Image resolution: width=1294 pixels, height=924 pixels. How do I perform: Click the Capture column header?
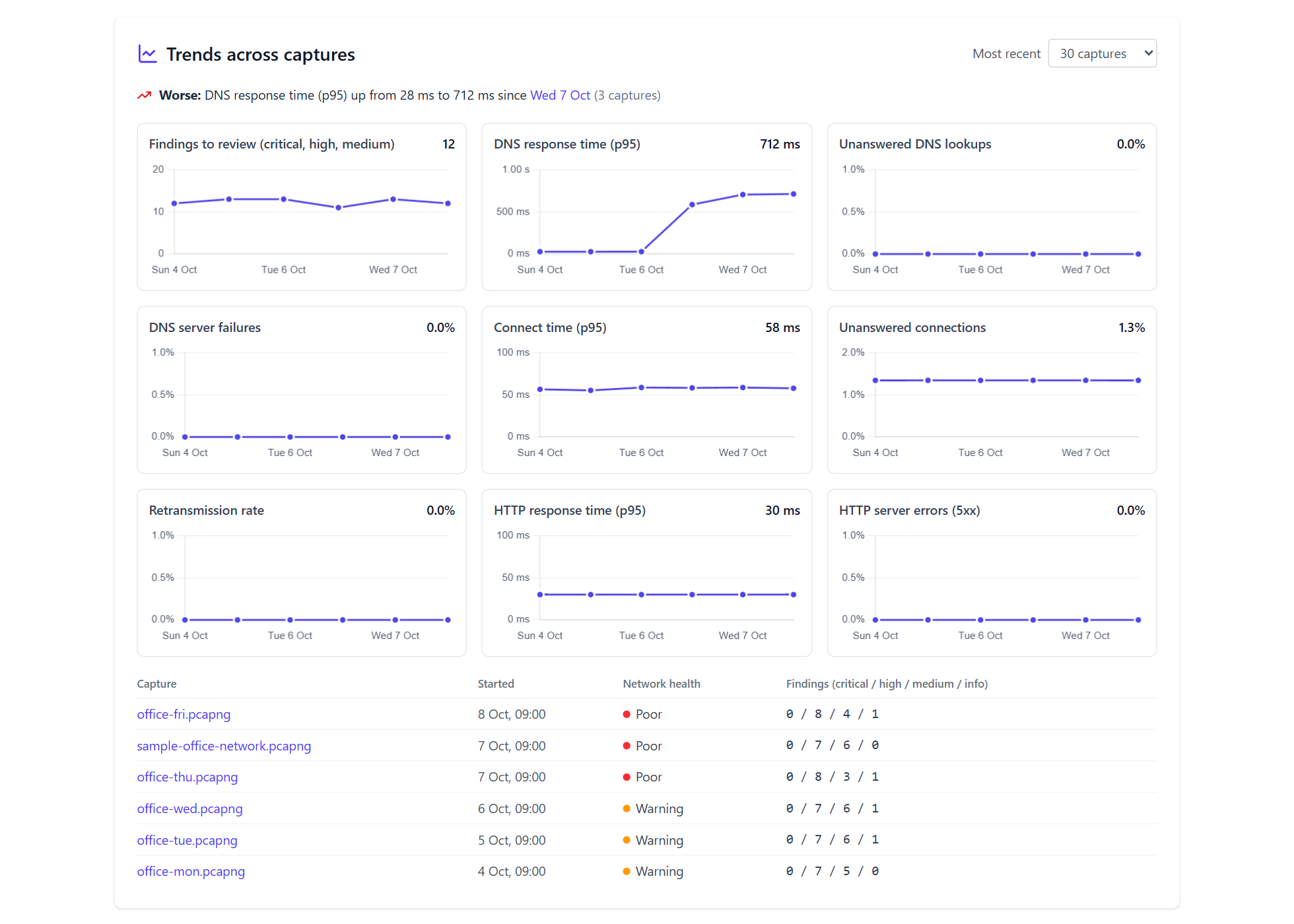pos(156,684)
